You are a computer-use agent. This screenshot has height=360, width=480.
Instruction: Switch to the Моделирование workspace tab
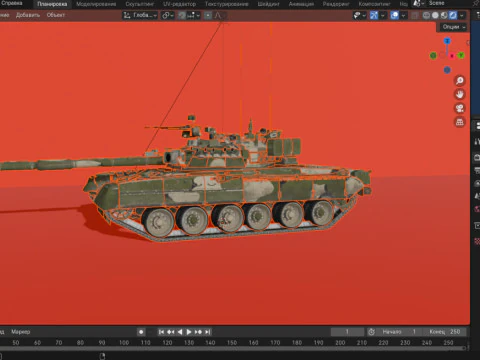[x=96, y=4]
